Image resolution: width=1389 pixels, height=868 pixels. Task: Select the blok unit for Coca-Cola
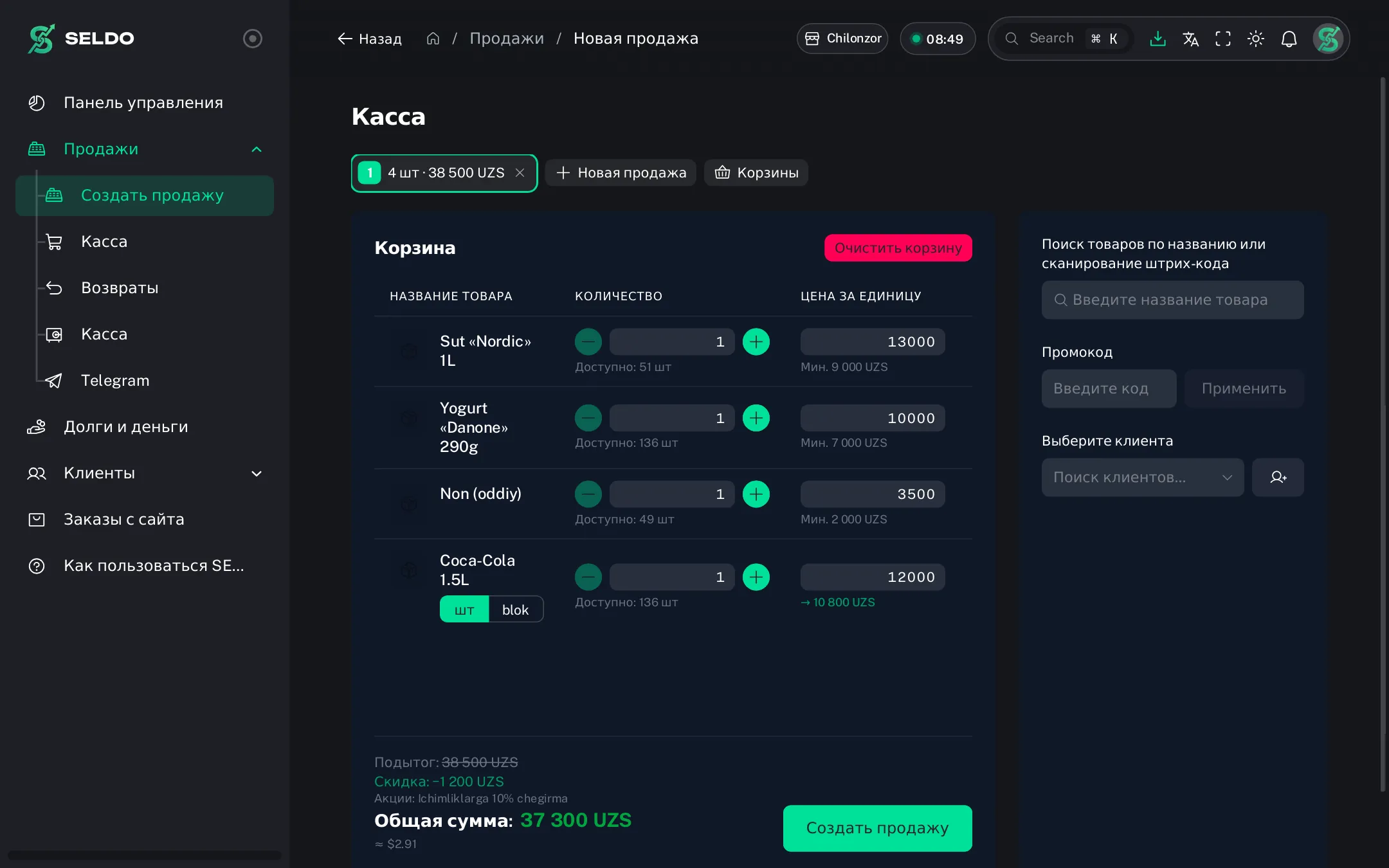tap(516, 610)
